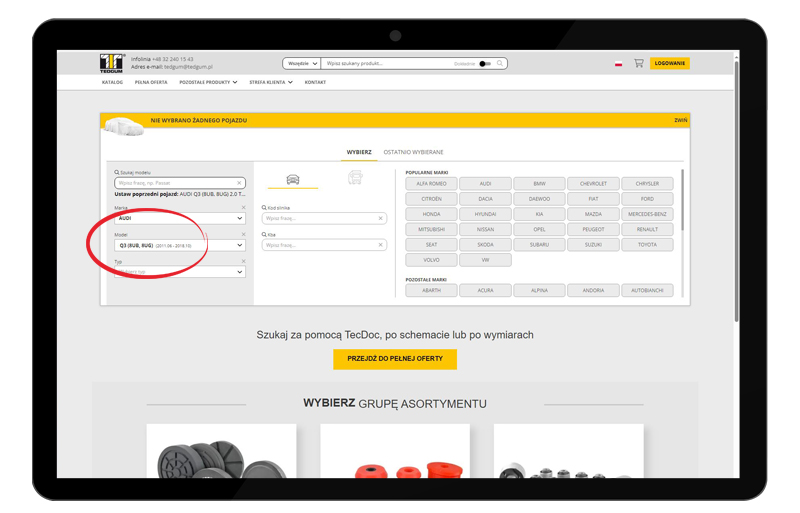800x513 pixels.
Task: Switch to the Ostatnio Wybierane tab
Action: pos(413,152)
